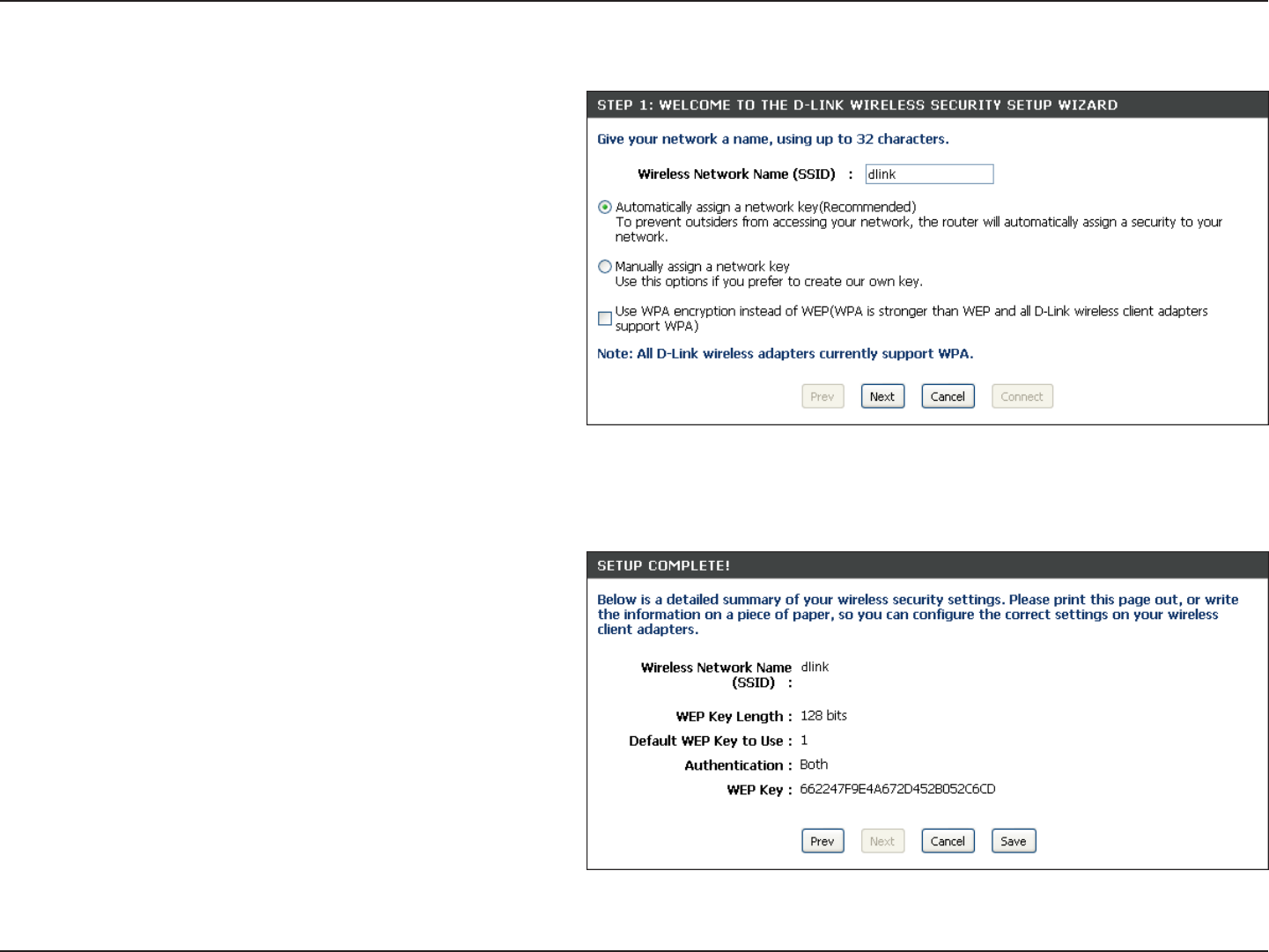Click the 'dlink' SSID value in summary
The width and height of the screenshot is (1269, 952).
click(x=815, y=667)
